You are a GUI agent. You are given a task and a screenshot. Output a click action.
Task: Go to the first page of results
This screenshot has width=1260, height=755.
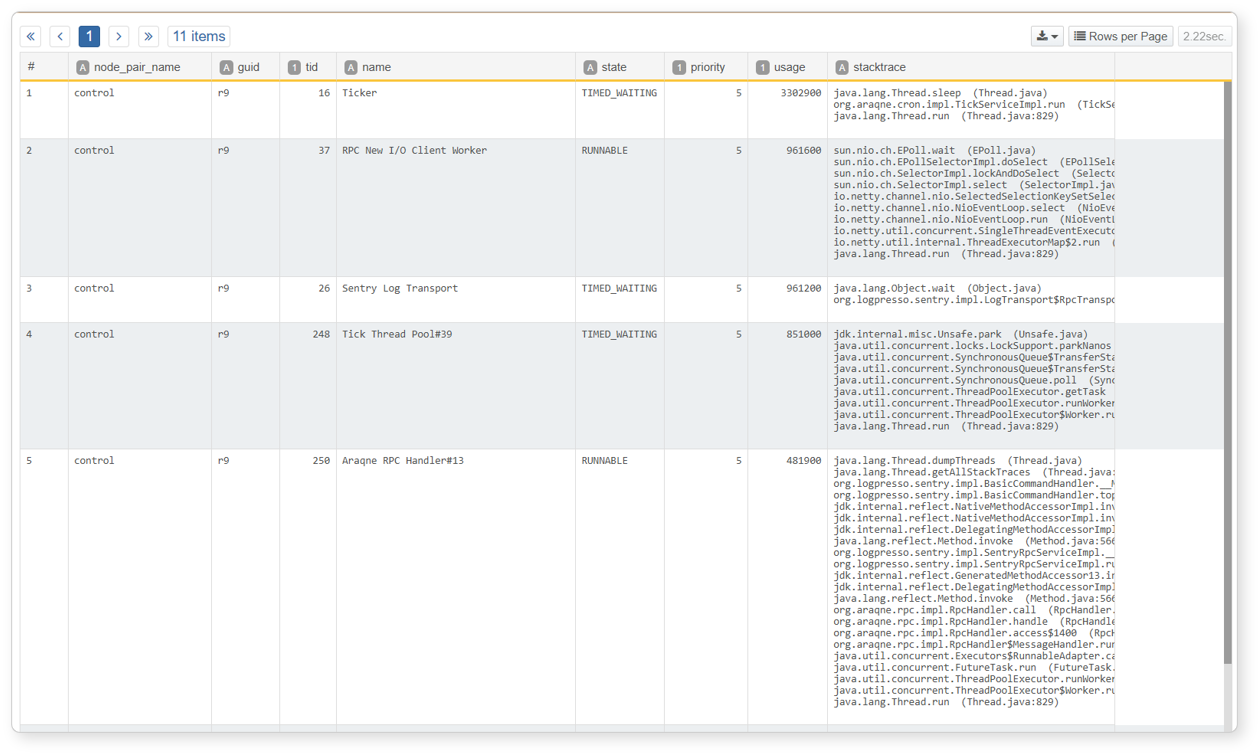pyautogui.click(x=31, y=36)
